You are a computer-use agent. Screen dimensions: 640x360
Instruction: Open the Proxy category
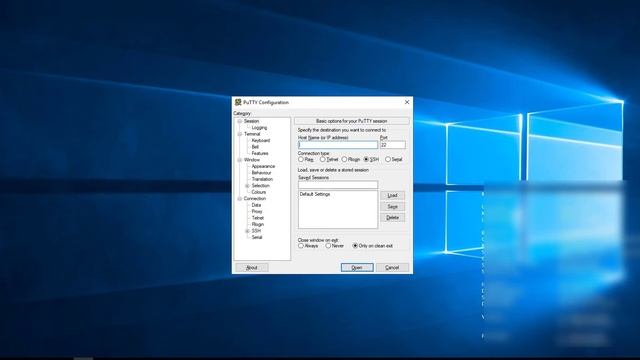tap(257, 212)
